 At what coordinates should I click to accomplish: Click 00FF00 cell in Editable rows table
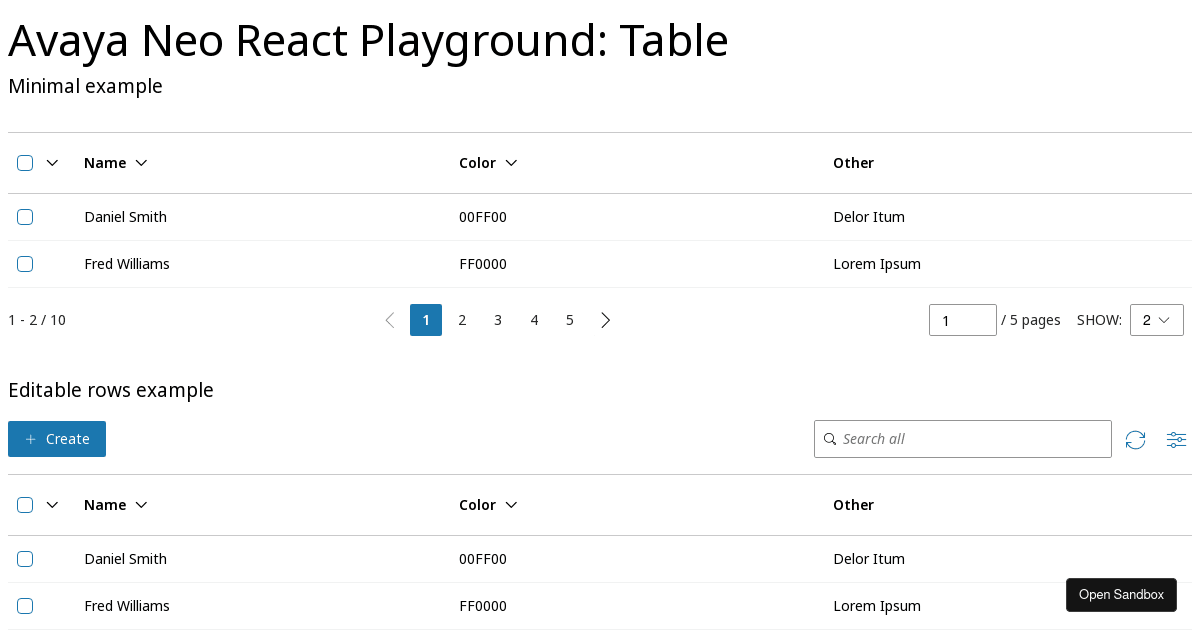click(x=483, y=559)
